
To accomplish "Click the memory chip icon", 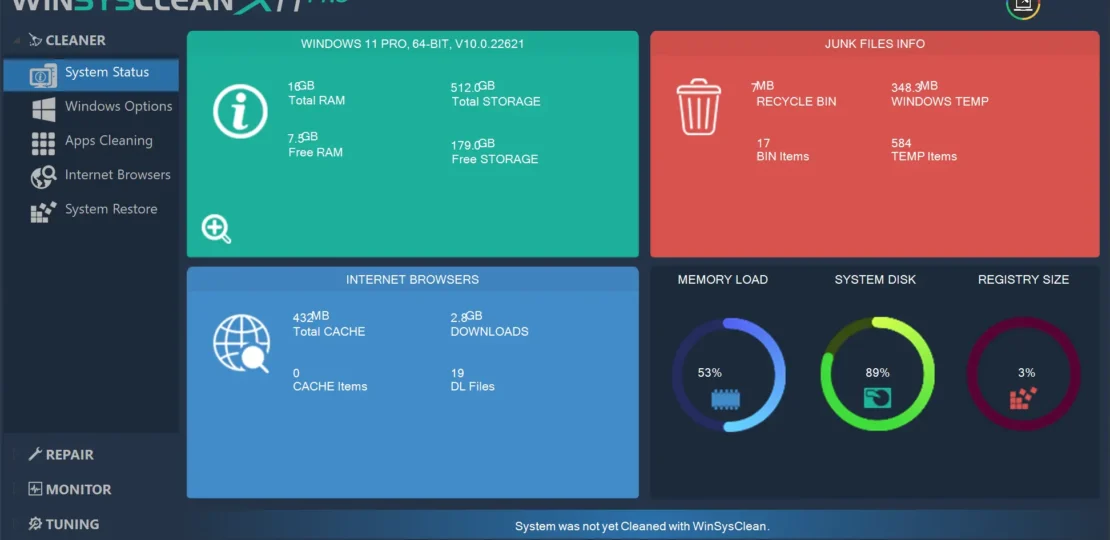I will click(x=726, y=401).
